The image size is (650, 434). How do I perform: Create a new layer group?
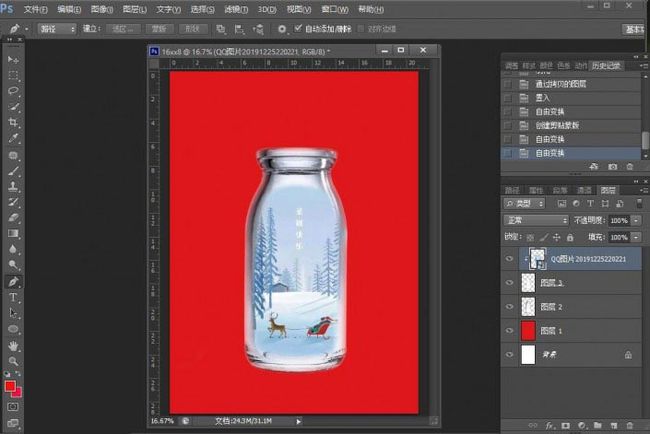[x=597, y=425]
